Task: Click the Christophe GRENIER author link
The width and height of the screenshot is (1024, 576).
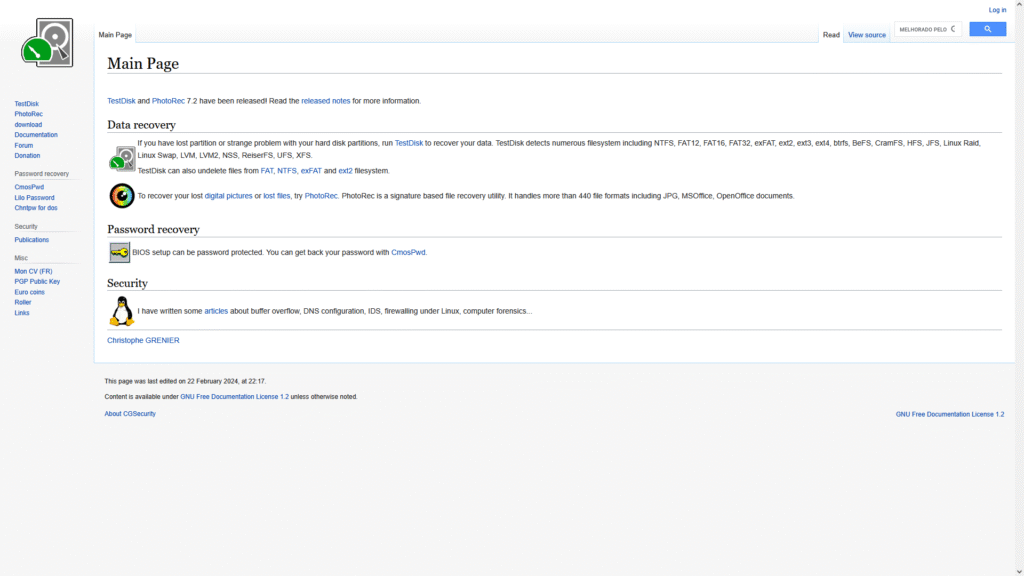Action: click(x=143, y=341)
